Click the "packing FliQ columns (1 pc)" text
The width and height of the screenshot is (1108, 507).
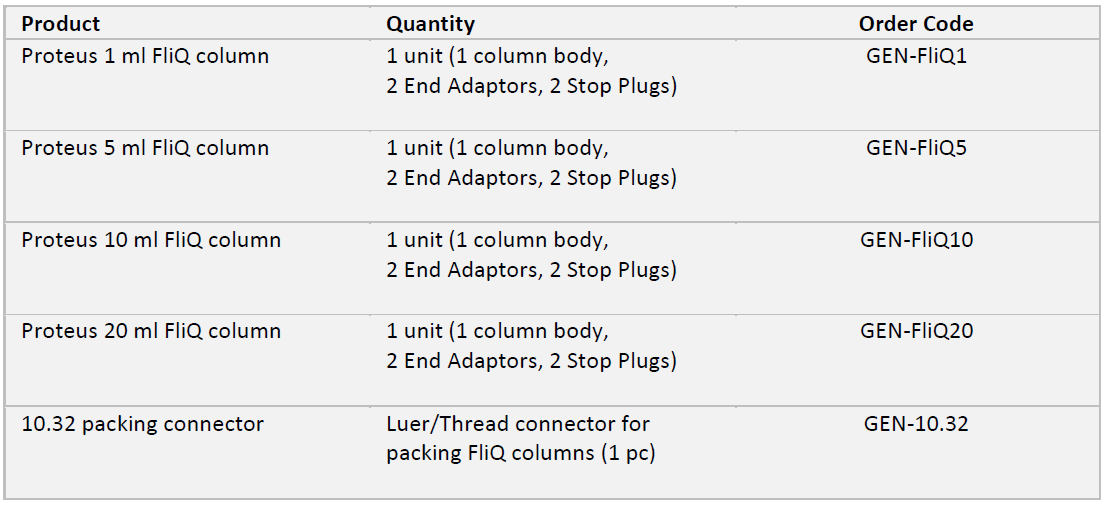(521, 453)
